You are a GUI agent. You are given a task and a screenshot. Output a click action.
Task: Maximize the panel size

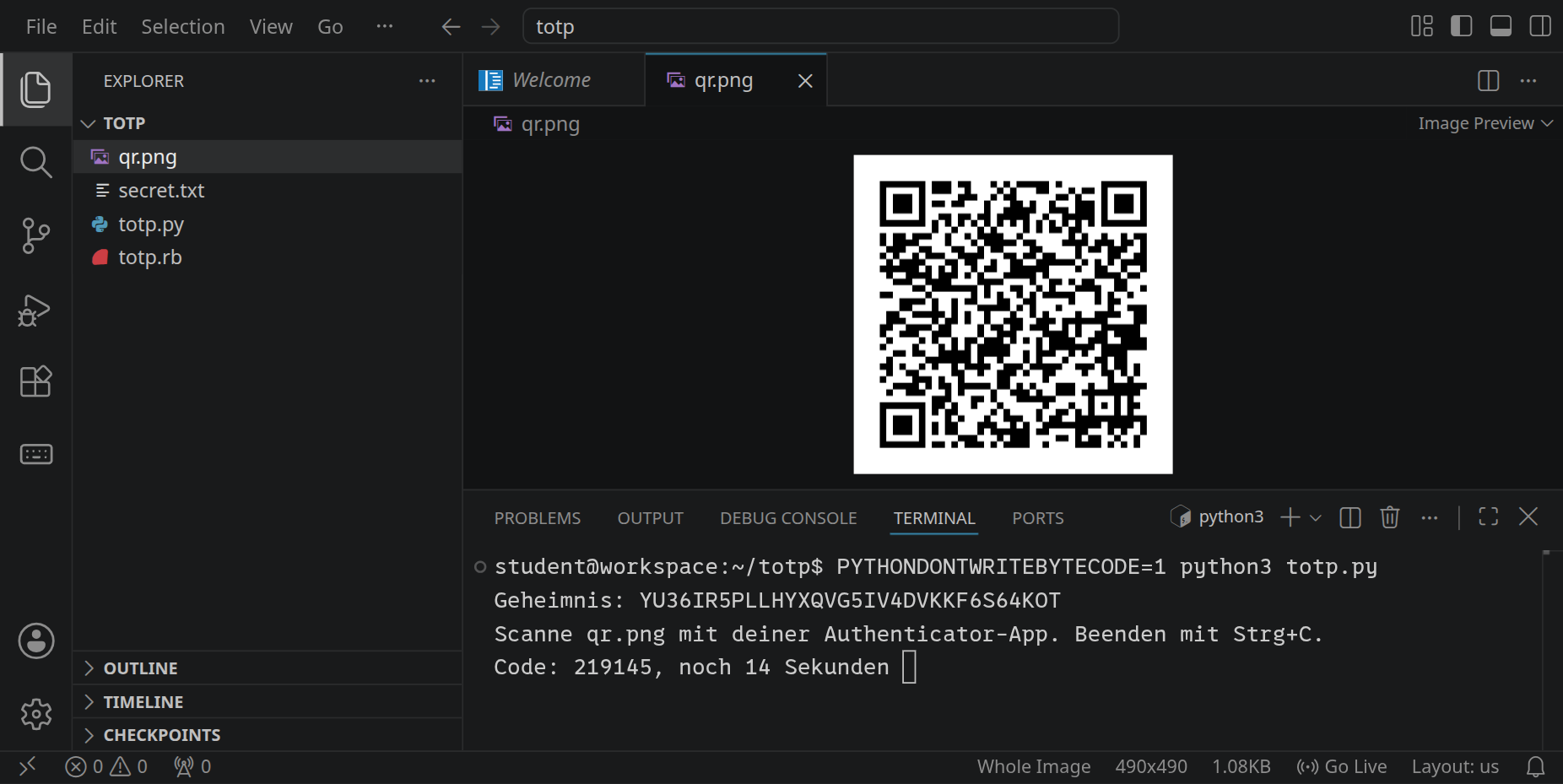[1489, 516]
